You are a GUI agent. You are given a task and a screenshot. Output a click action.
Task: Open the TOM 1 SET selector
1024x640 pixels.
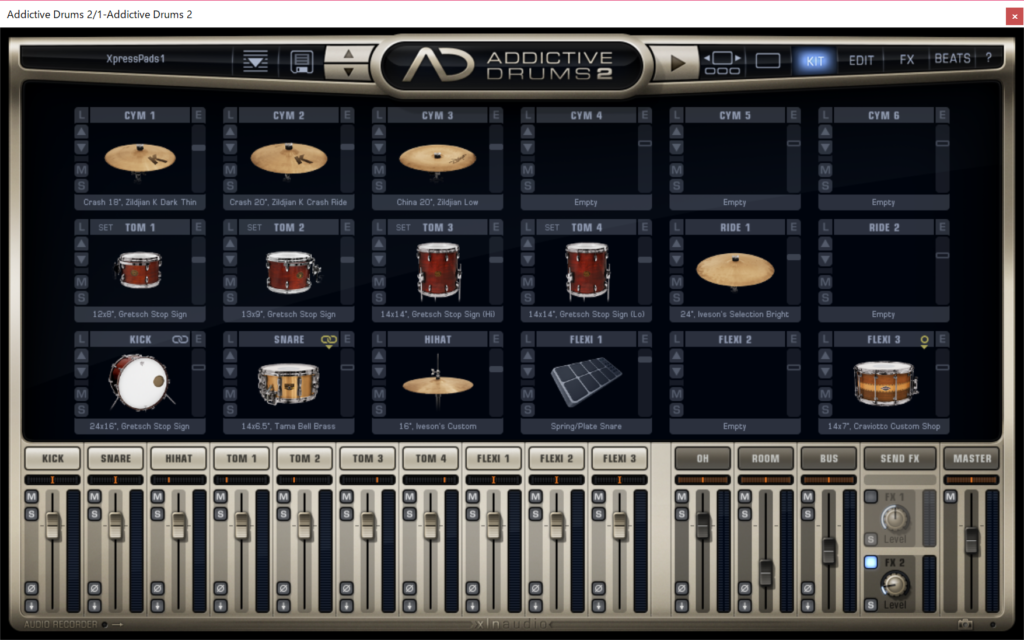coord(105,227)
